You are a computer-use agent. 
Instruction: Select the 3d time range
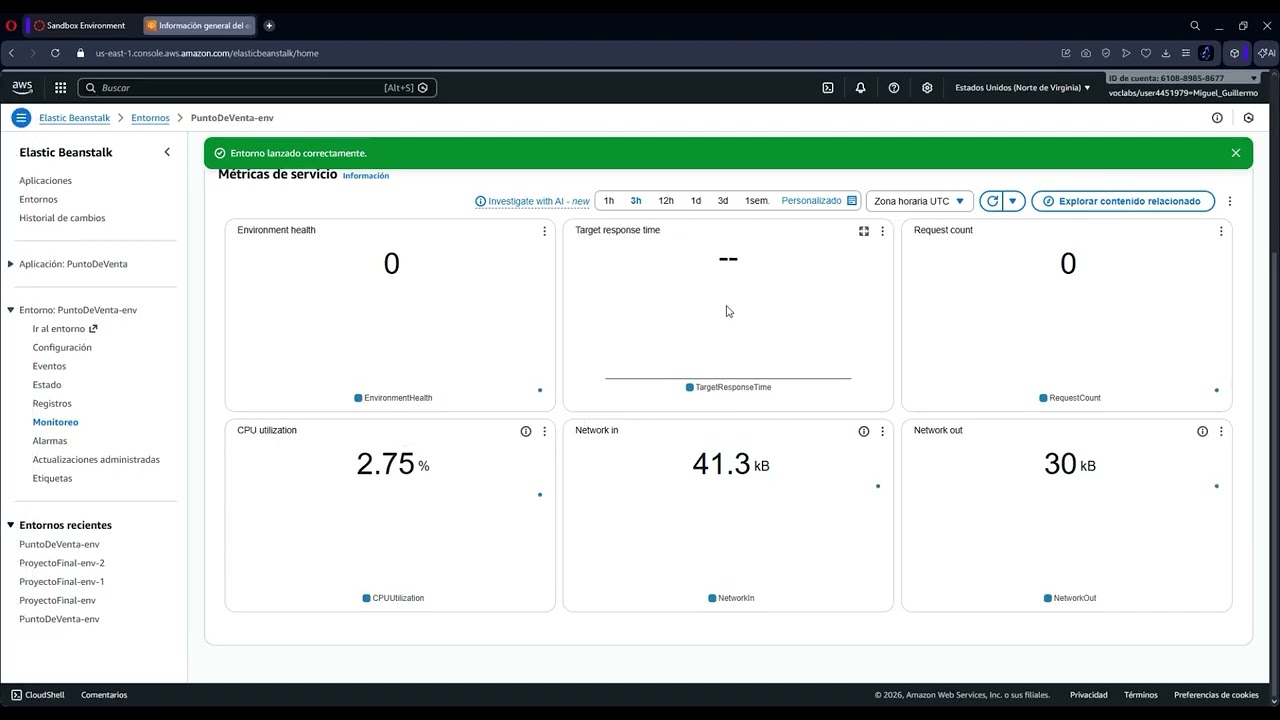pos(723,201)
